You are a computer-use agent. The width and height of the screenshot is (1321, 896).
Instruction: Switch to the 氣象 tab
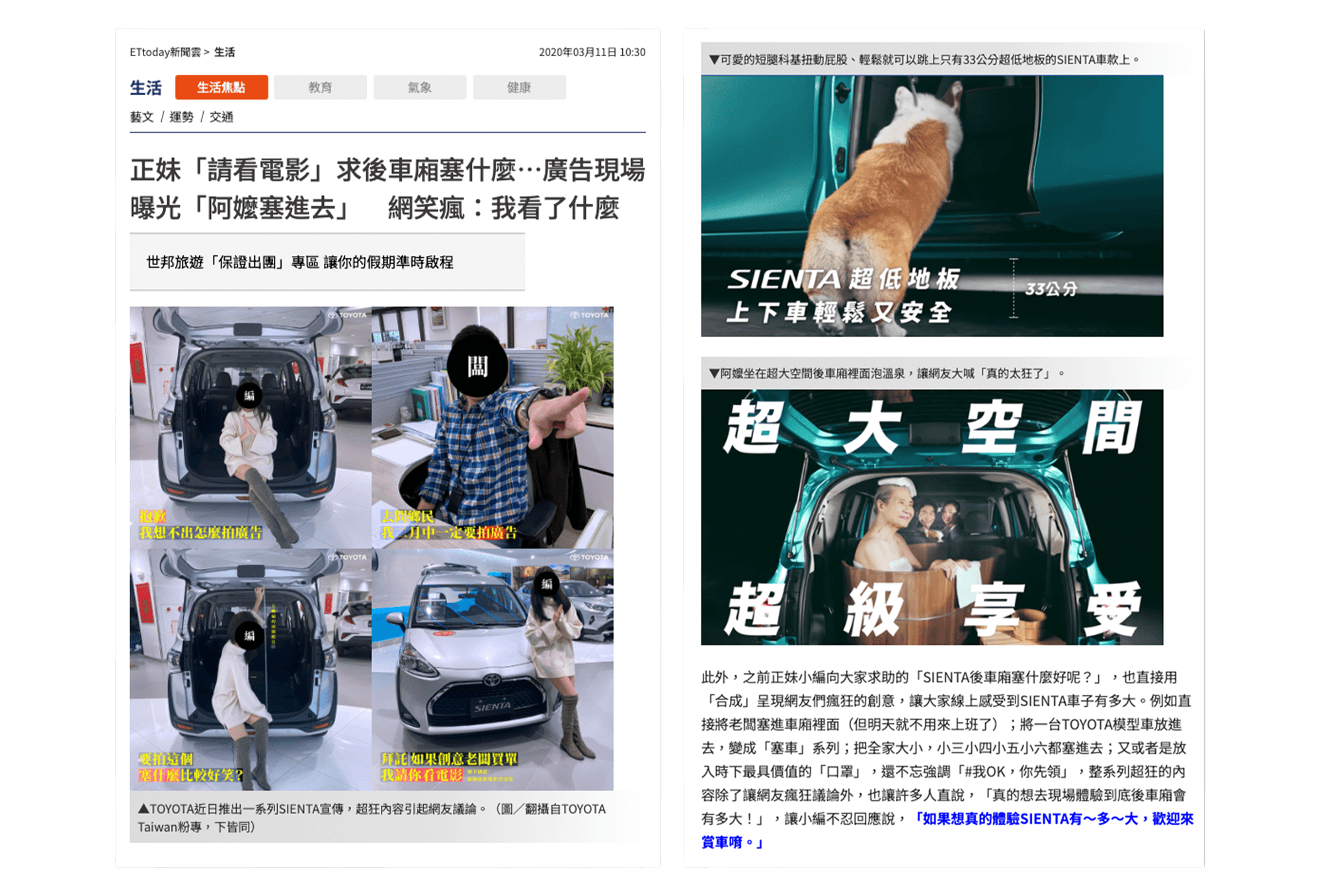click(419, 87)
